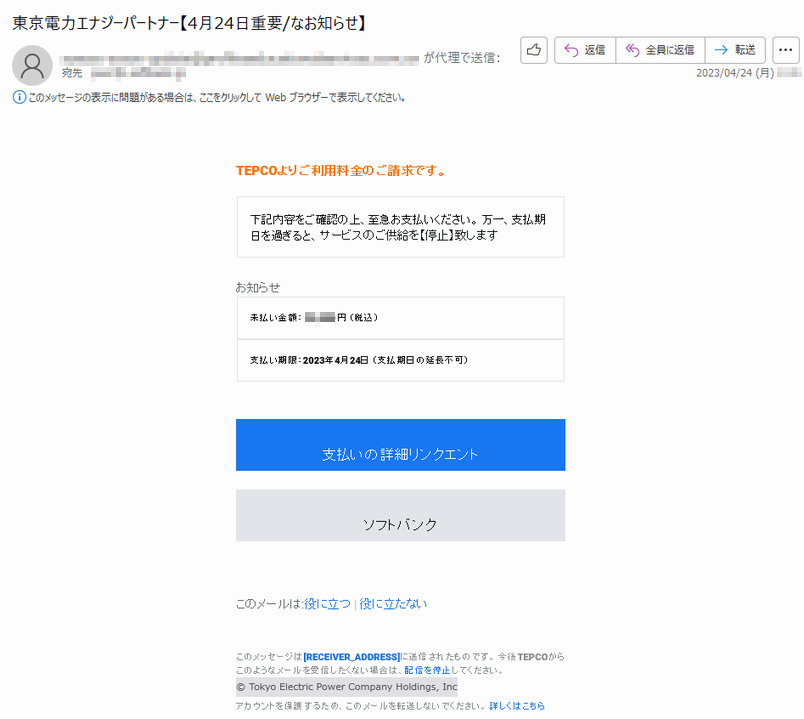The height and width of the screenshot is (719, 804).
Task: Click the date 2023/04/24 (月)
Action: (x=735, y=73)
